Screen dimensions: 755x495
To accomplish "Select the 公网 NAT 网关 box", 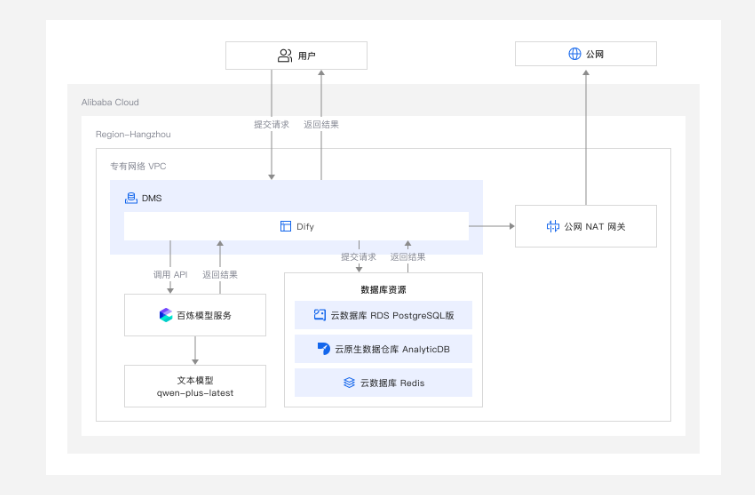I will 586,226.
